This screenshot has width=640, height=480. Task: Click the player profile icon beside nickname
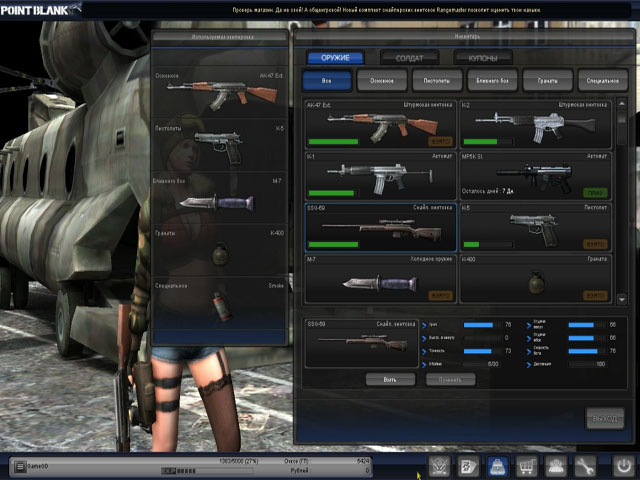pyautogui.click(x=19, y=466)
